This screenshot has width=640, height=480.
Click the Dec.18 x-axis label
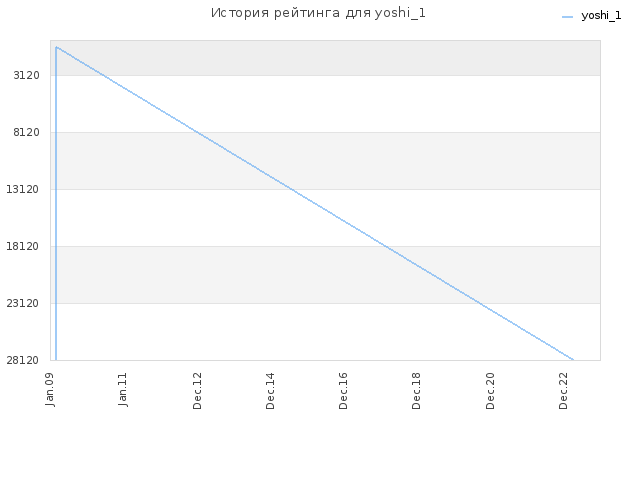tap(416, 391)
